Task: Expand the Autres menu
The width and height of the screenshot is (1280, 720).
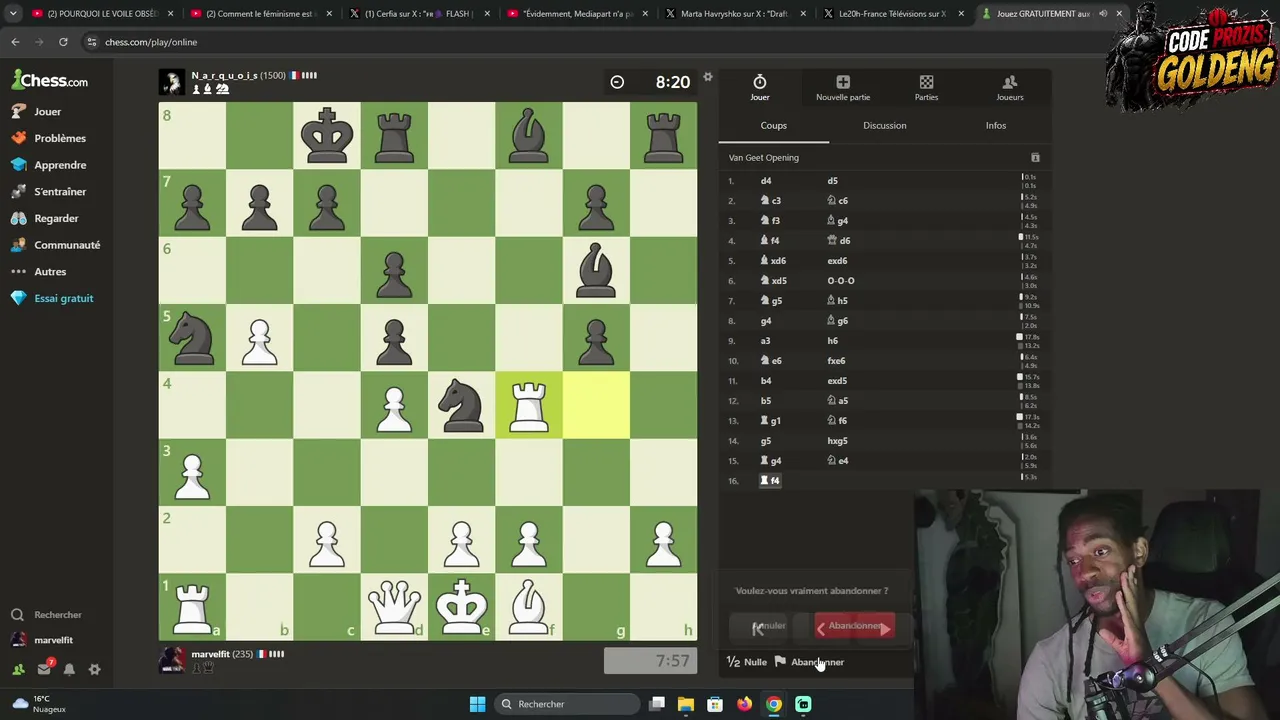Action: (39, 271)
